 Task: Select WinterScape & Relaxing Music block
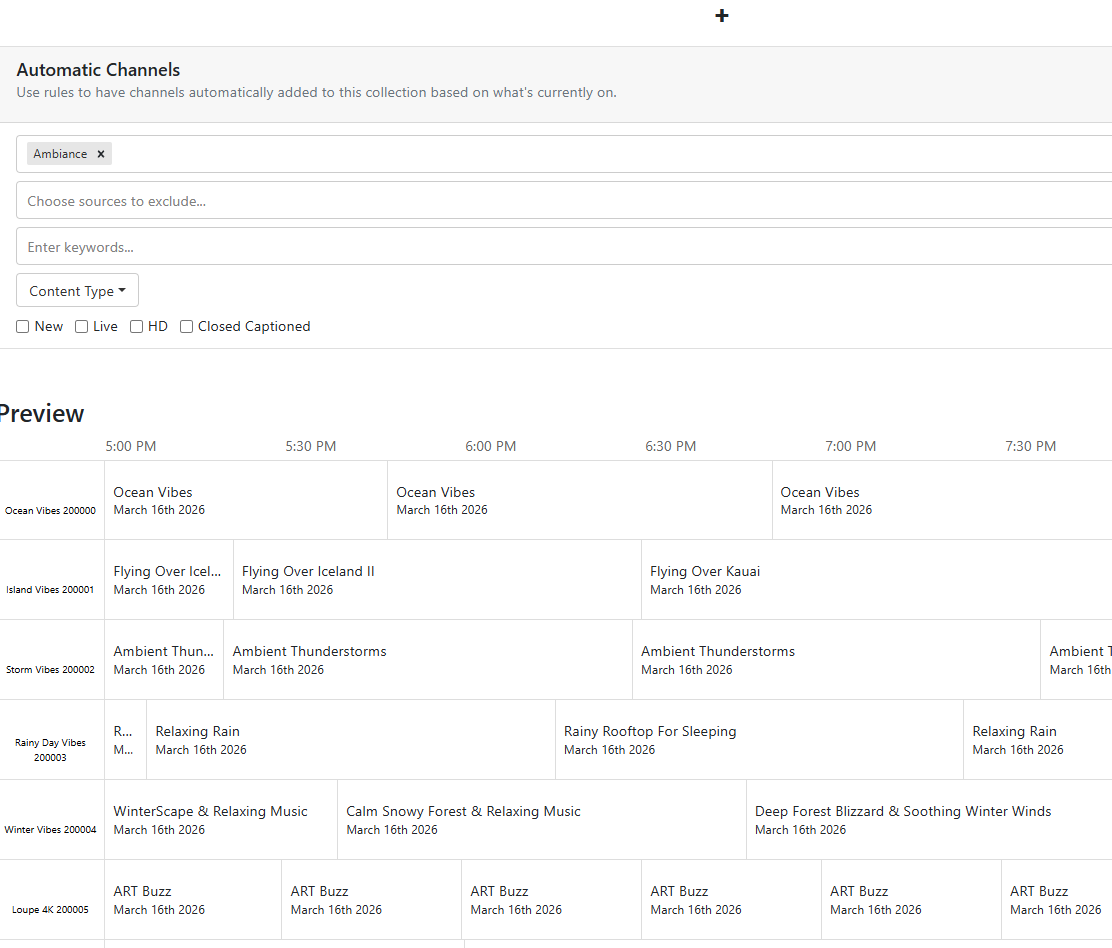point(211,820)
